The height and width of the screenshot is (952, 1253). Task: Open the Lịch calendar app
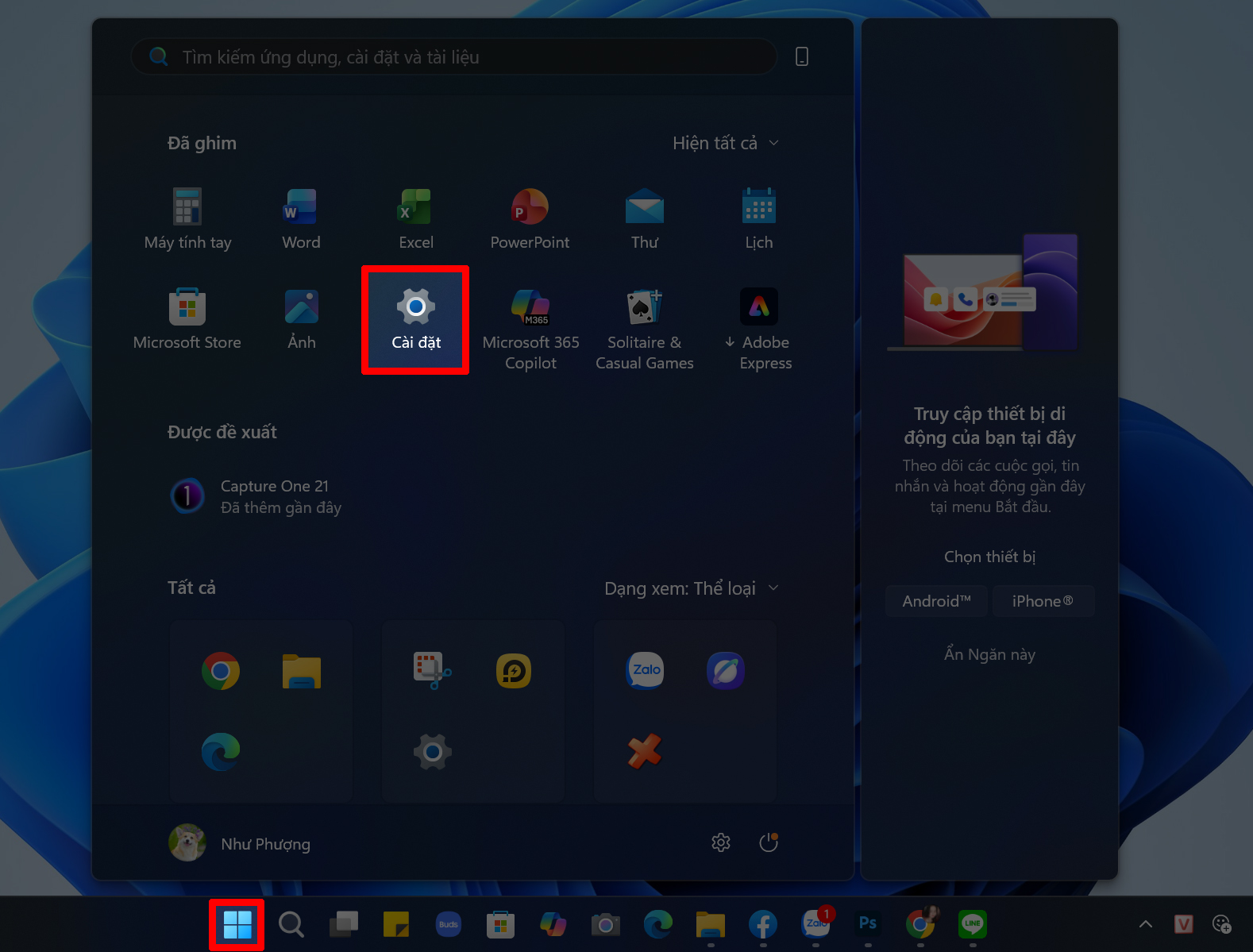click(x=758, y=220)
